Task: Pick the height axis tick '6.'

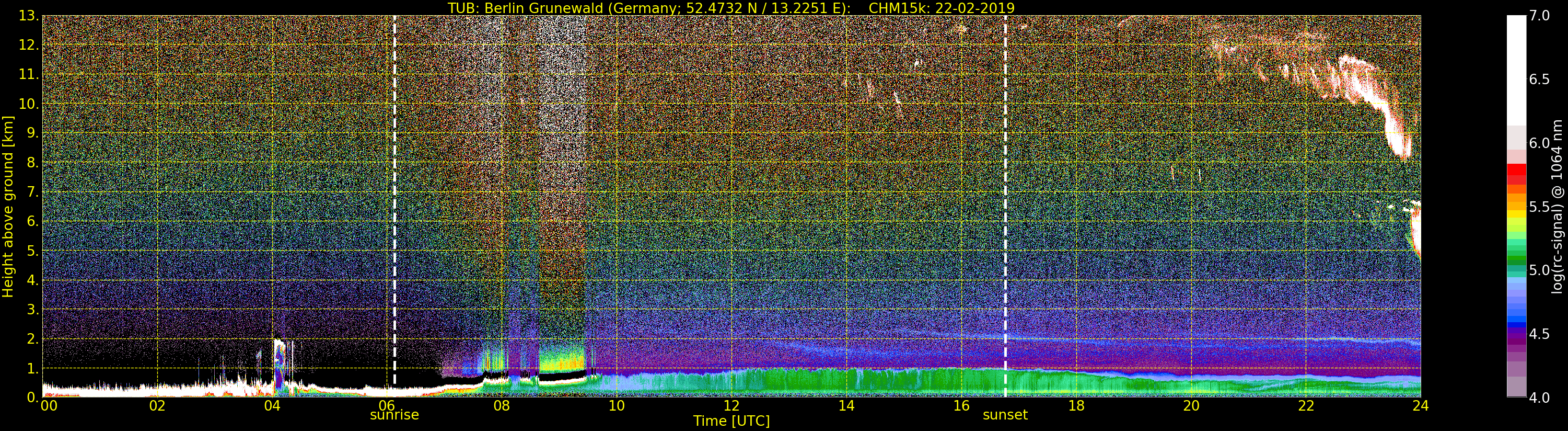Action: 32,221
